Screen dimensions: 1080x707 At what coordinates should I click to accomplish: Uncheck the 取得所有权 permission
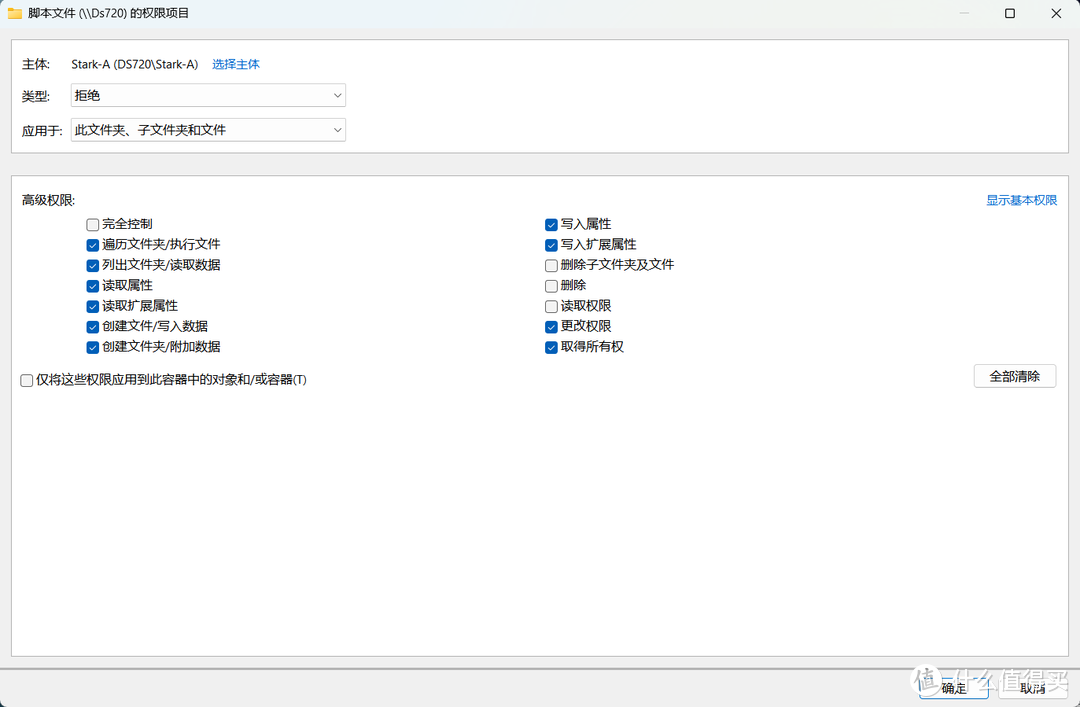[551, 348]
